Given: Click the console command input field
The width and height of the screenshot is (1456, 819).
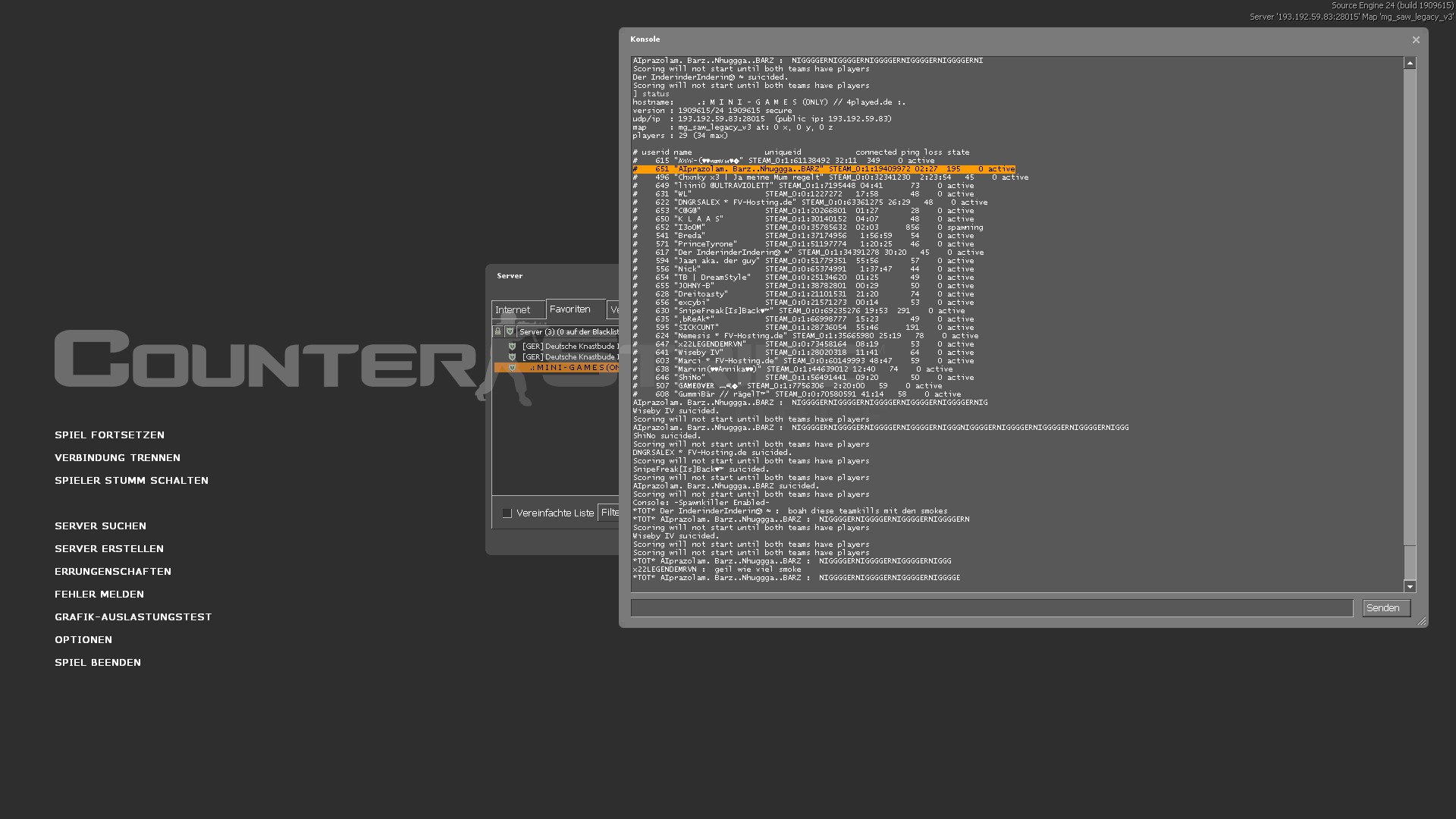Looking at the screenshot, I should pos(992,608).
